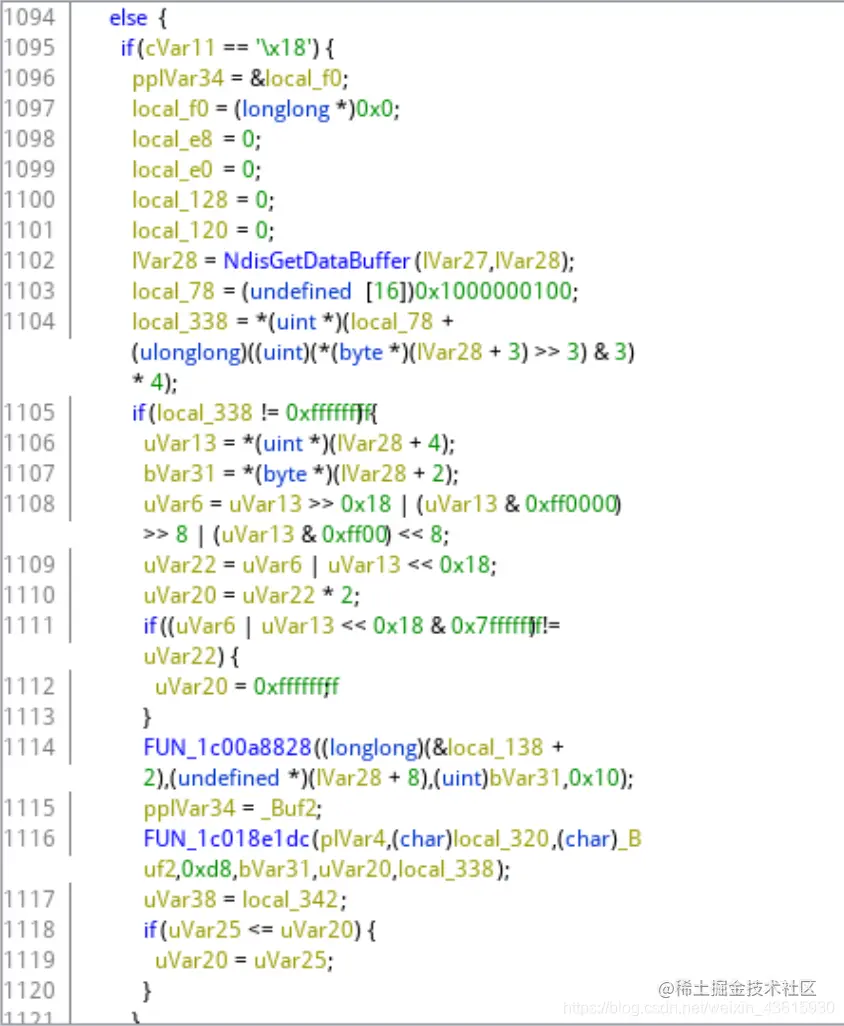Select uVar6 on line 1108
The height and width of the screenshot is (1026, 844).
click(173, 504)
